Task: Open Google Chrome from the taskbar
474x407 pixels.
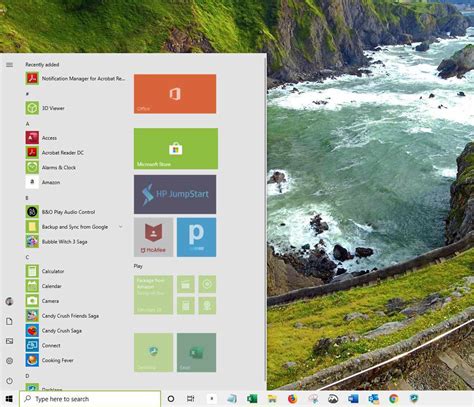Action: pos(394,399)
